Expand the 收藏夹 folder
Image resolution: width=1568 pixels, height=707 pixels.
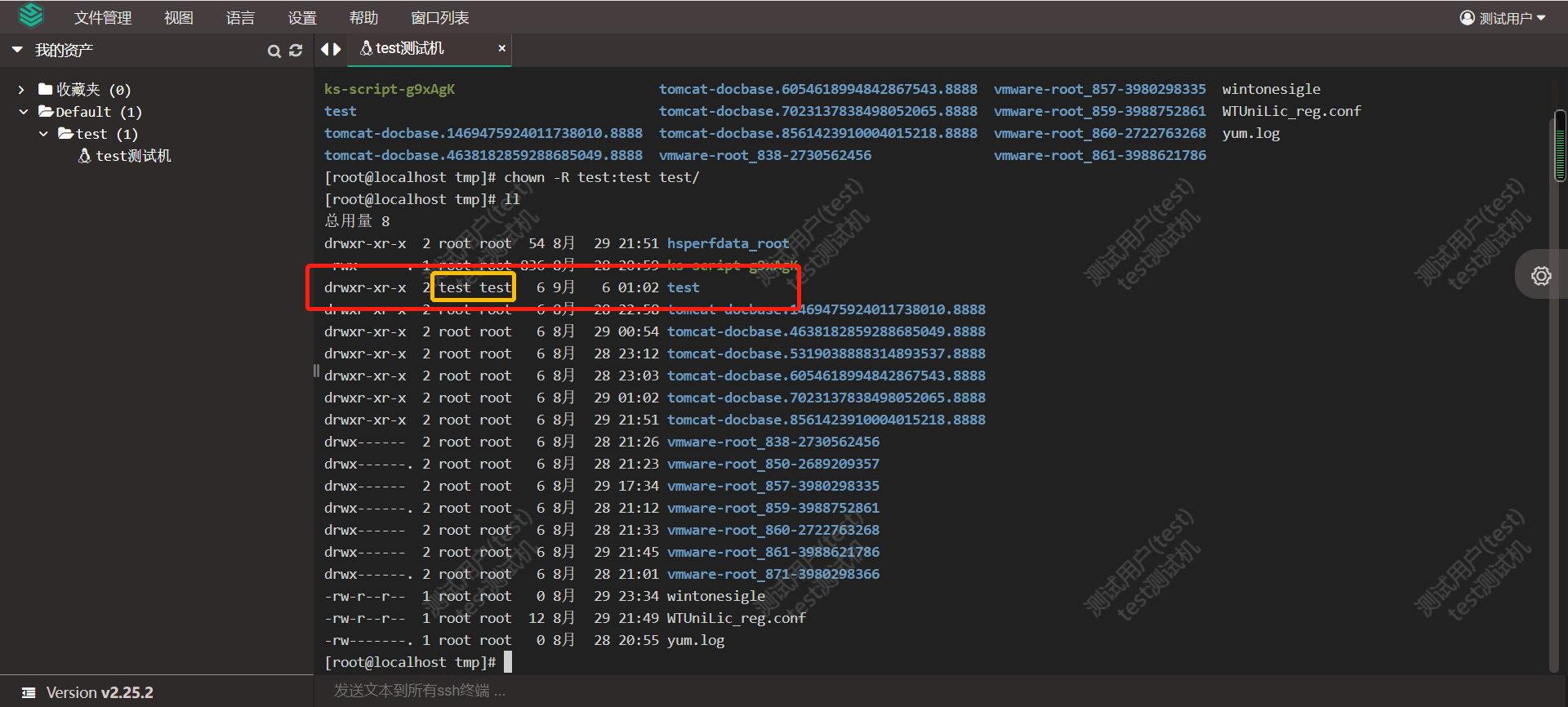22,90
